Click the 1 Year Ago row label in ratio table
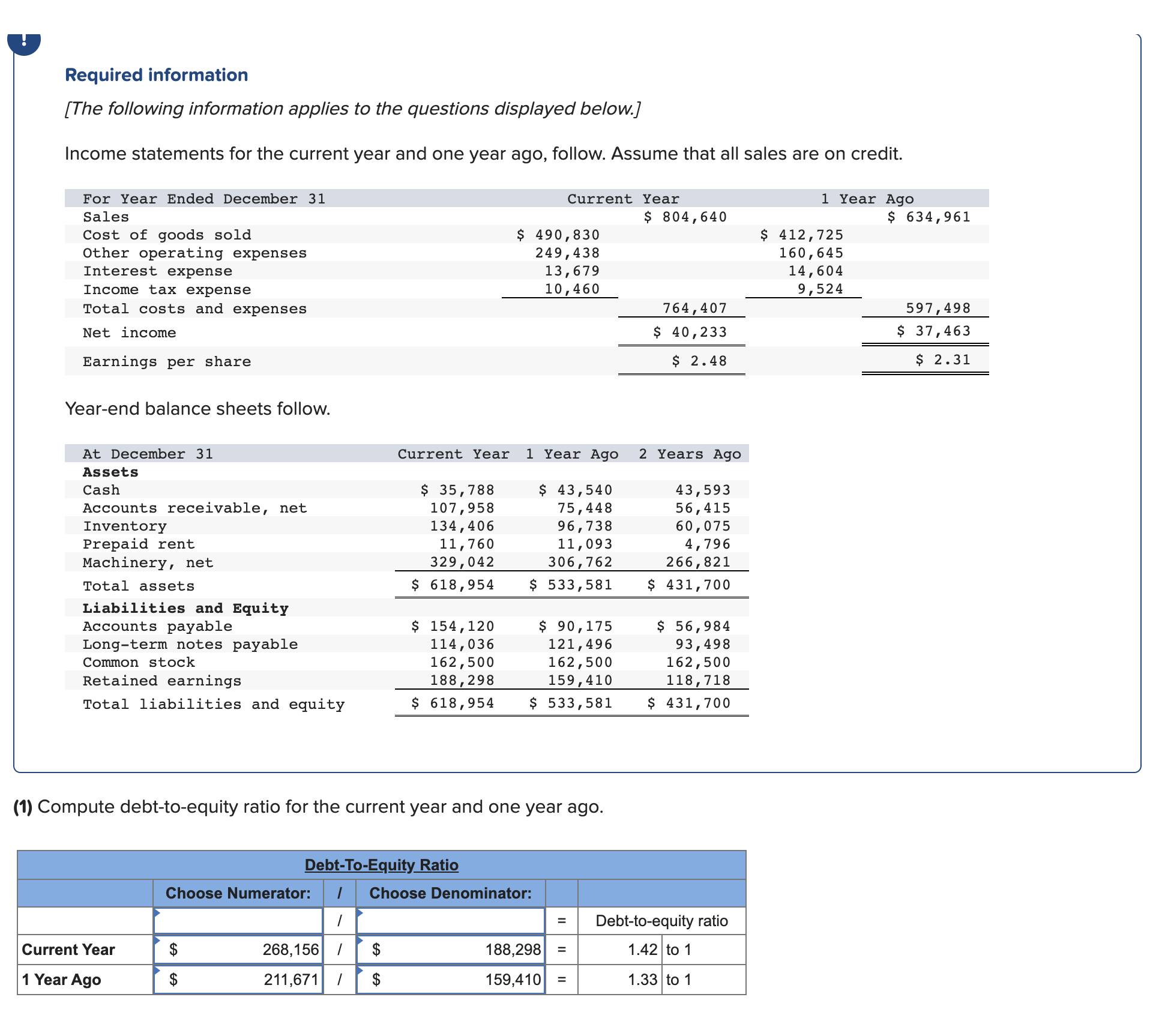The image size is (1162, 1036). pos(61,980)
